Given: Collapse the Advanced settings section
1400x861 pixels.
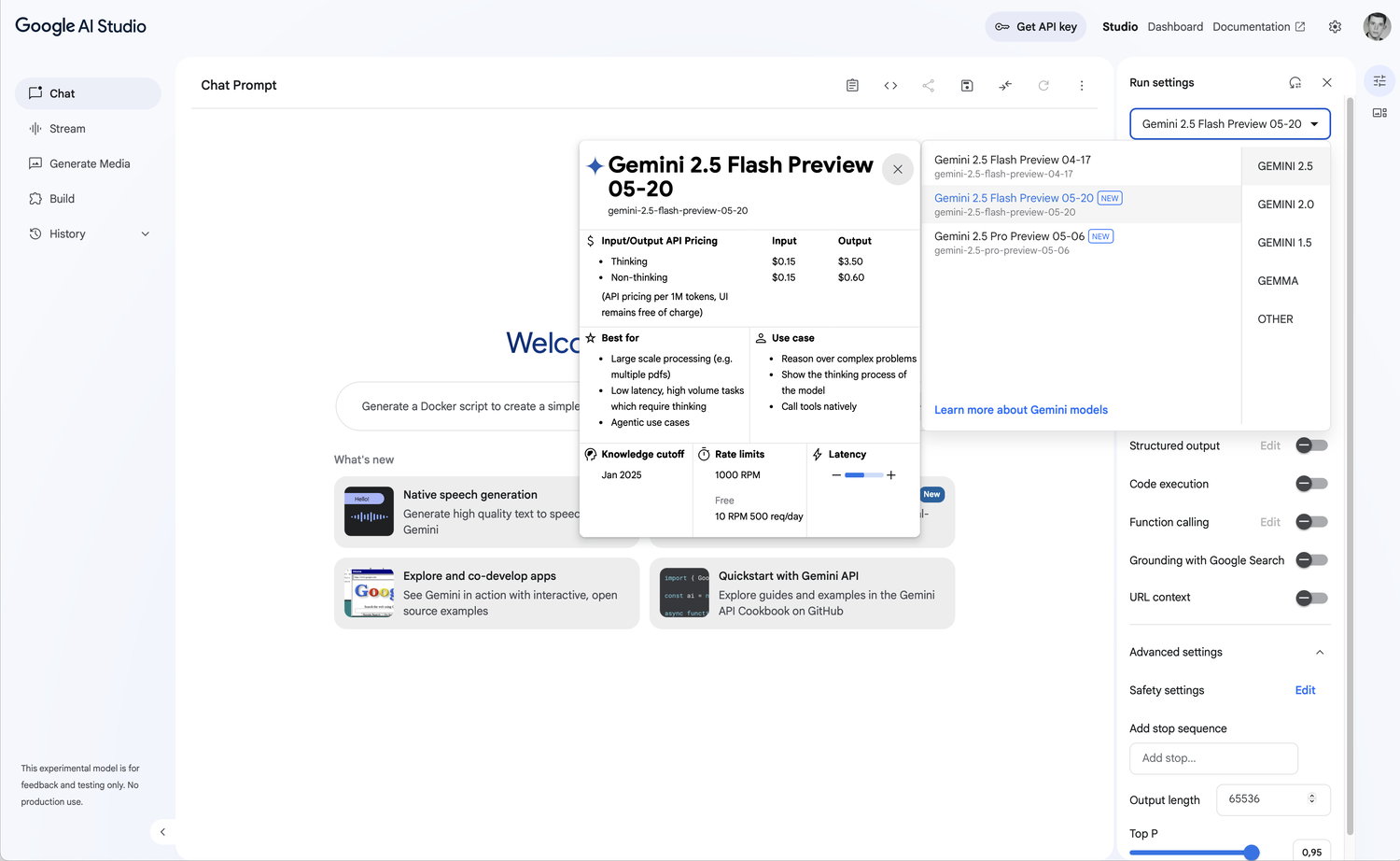Looking at the screenshot, I should [x=1320, y=652].
